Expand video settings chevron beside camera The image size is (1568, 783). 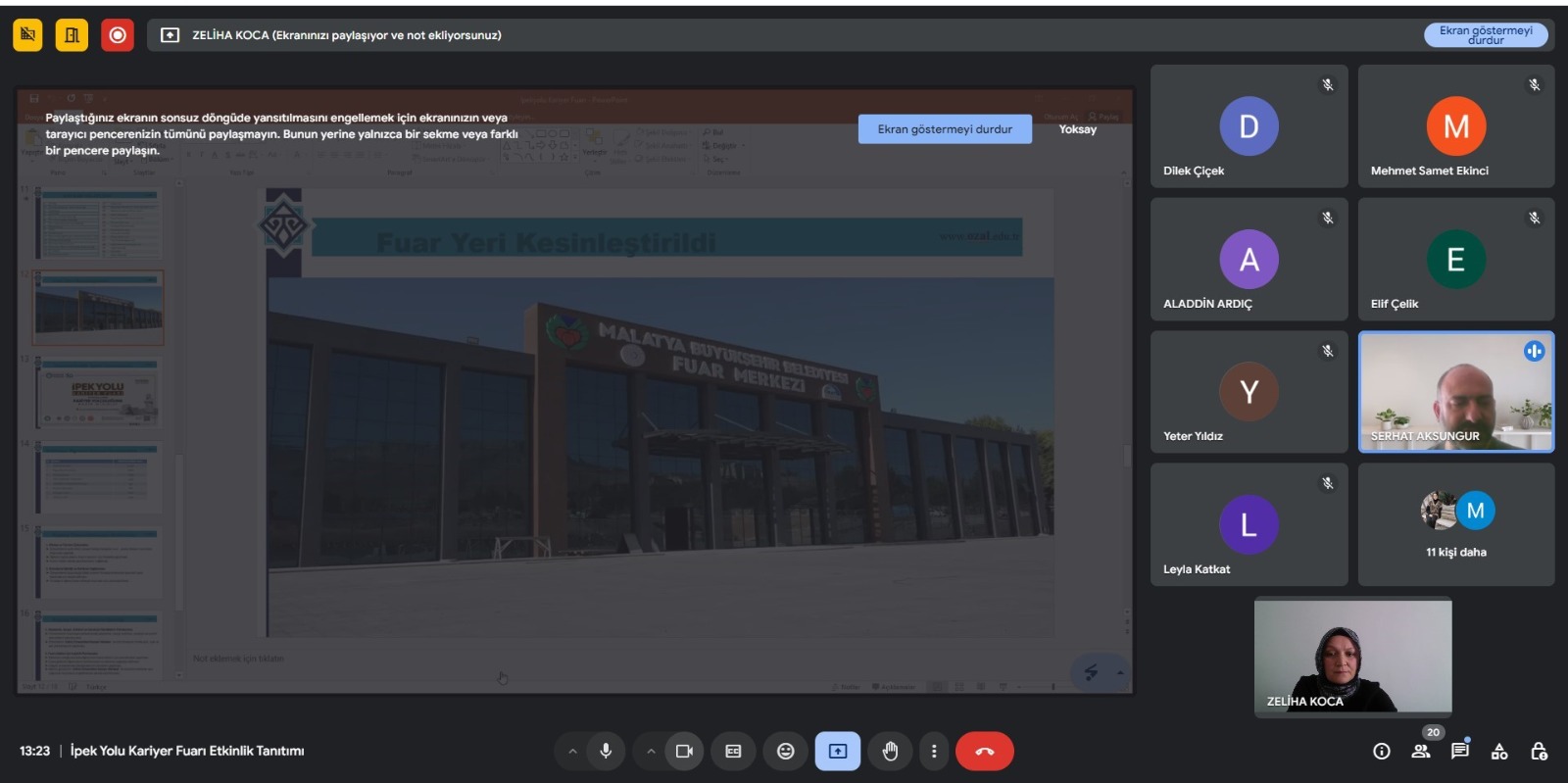tap(651, 752)
